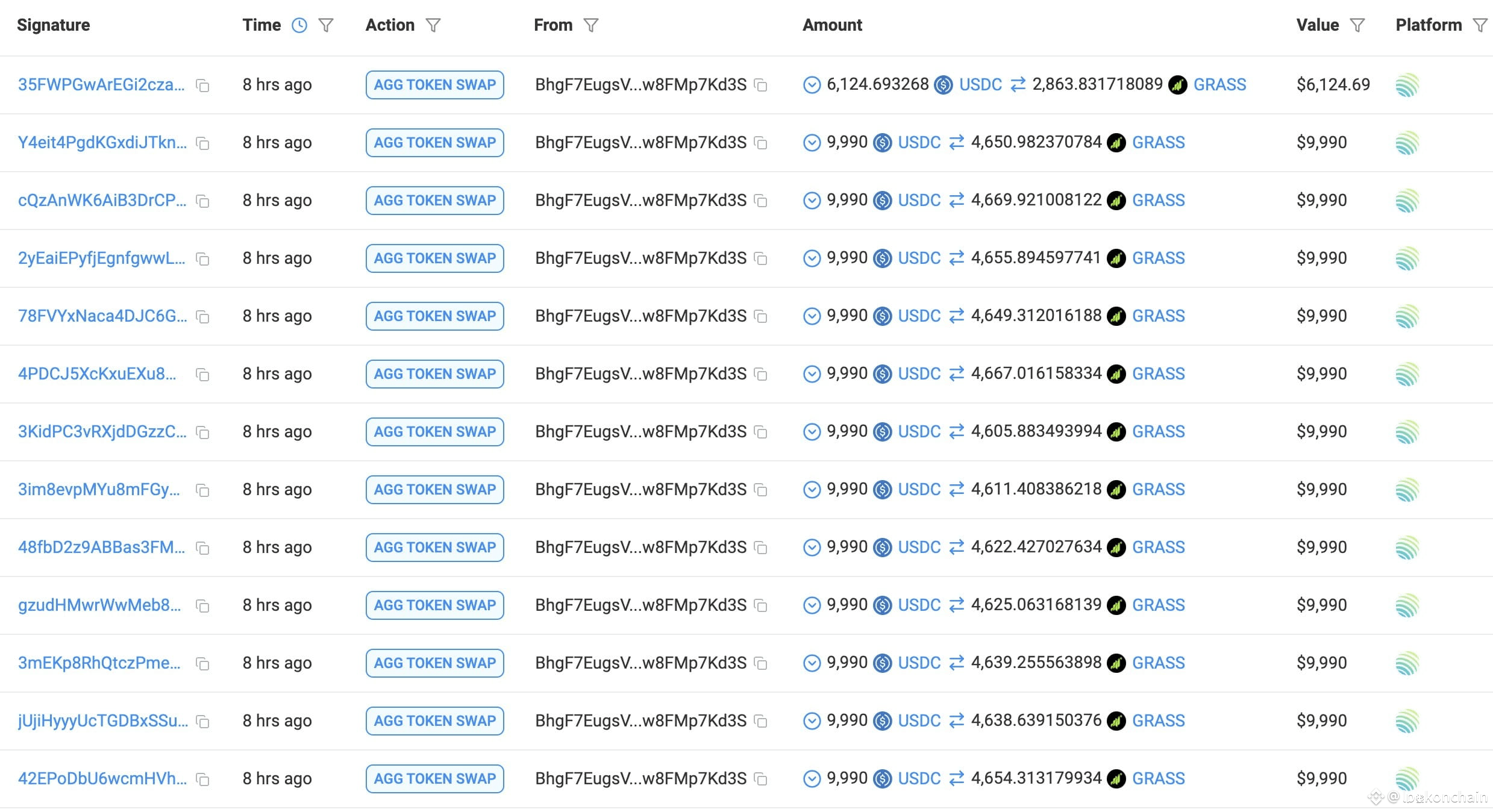Click the USDC token icon in the first row
The height and width of the screenshot is (812, 1493).
coord(942,85)
